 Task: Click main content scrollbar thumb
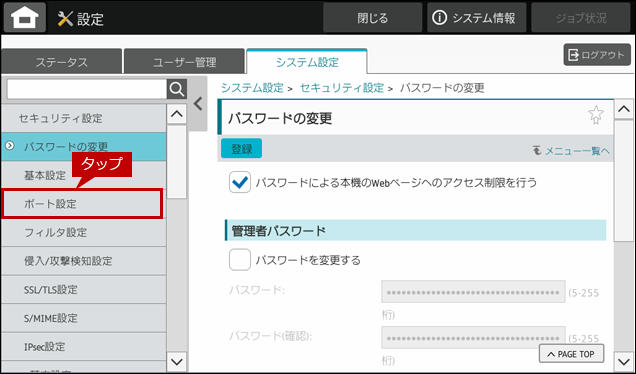pos(624,181)
